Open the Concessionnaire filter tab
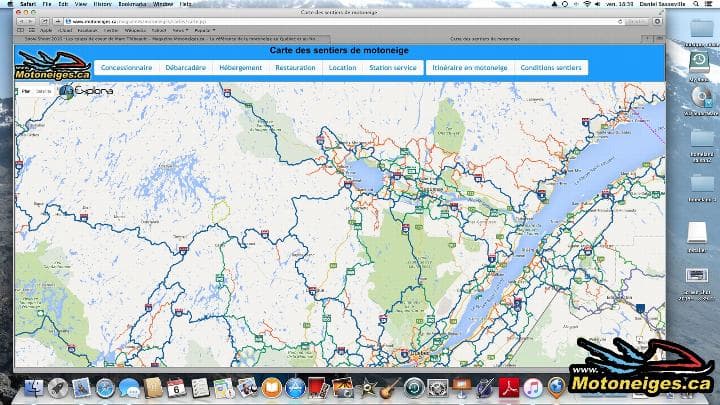720x405 pixels. [126, 68]
